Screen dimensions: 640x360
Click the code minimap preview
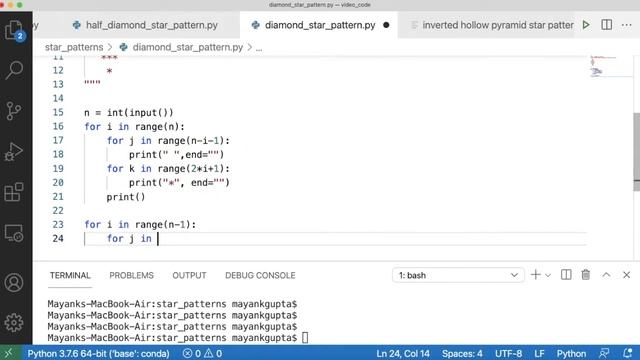pos(610,67)
